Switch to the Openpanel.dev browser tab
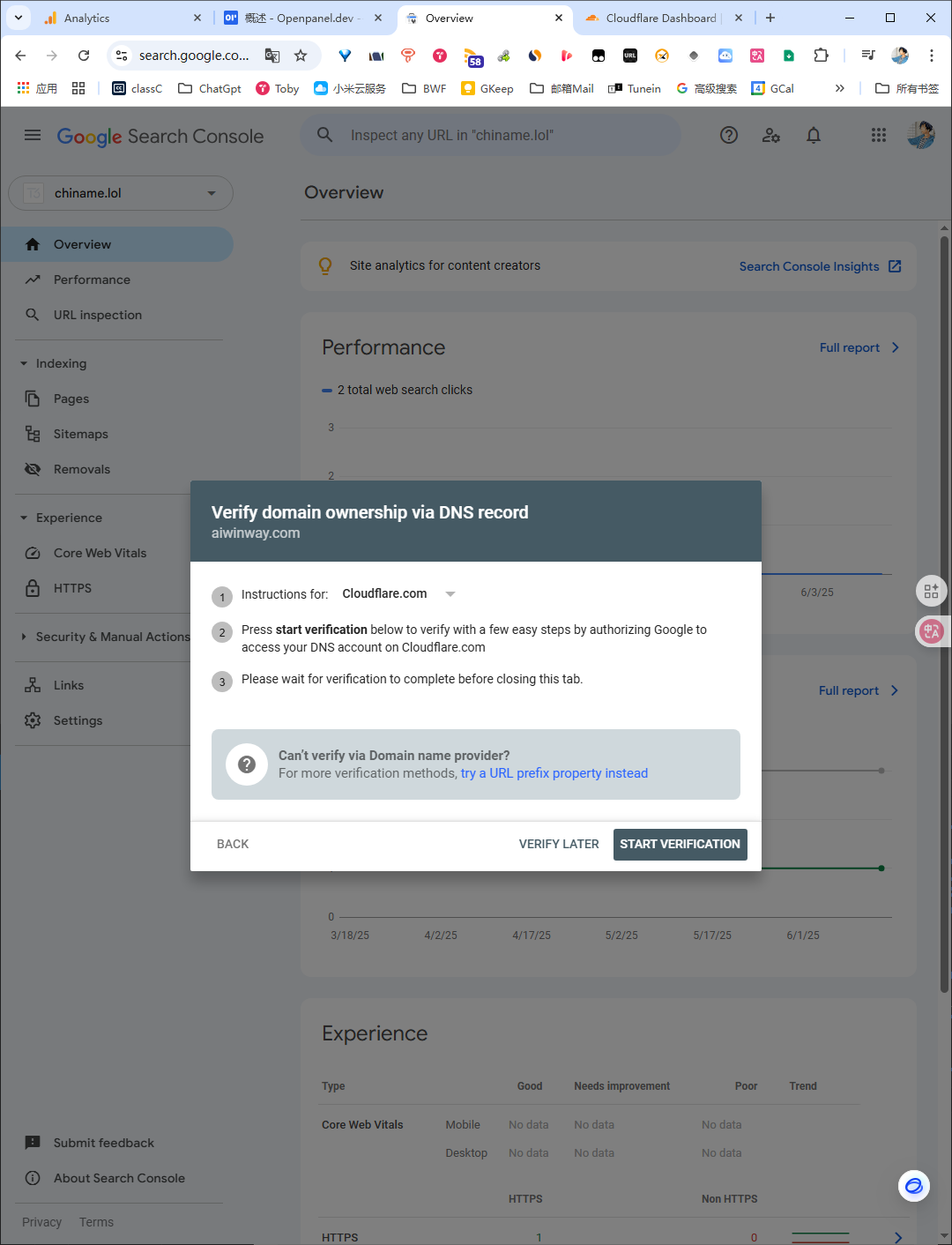Viewport: 952px width, 1245px height. (303, 18)
